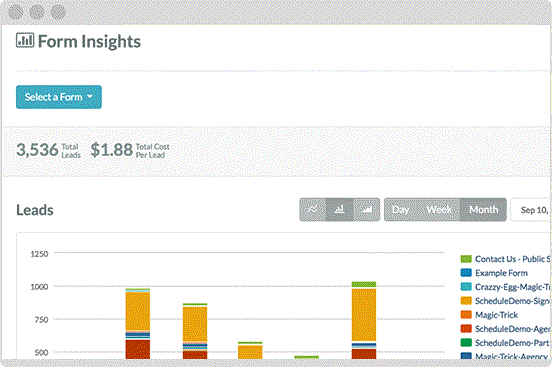Click the Contact Us - Public legend label
The width and height of the screenshot is (552, 368).
pos(513,259)
